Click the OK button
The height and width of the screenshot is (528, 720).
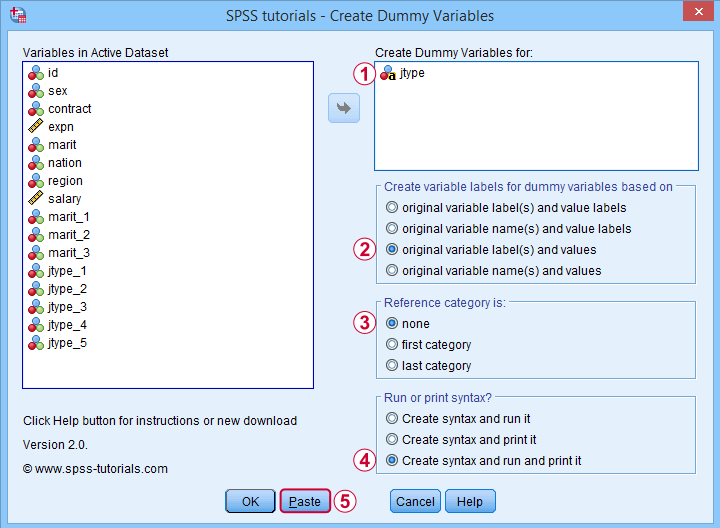click(250, 501)
